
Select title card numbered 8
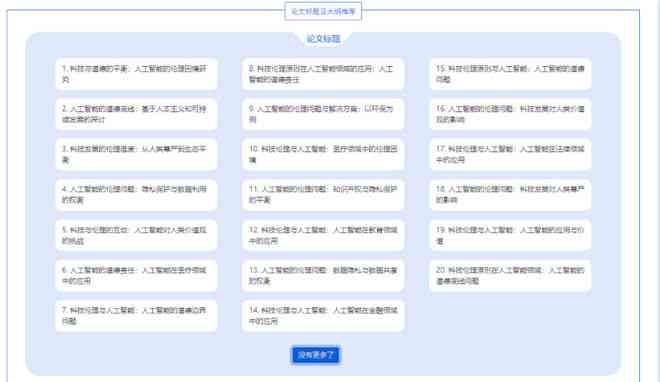[323, 74]
